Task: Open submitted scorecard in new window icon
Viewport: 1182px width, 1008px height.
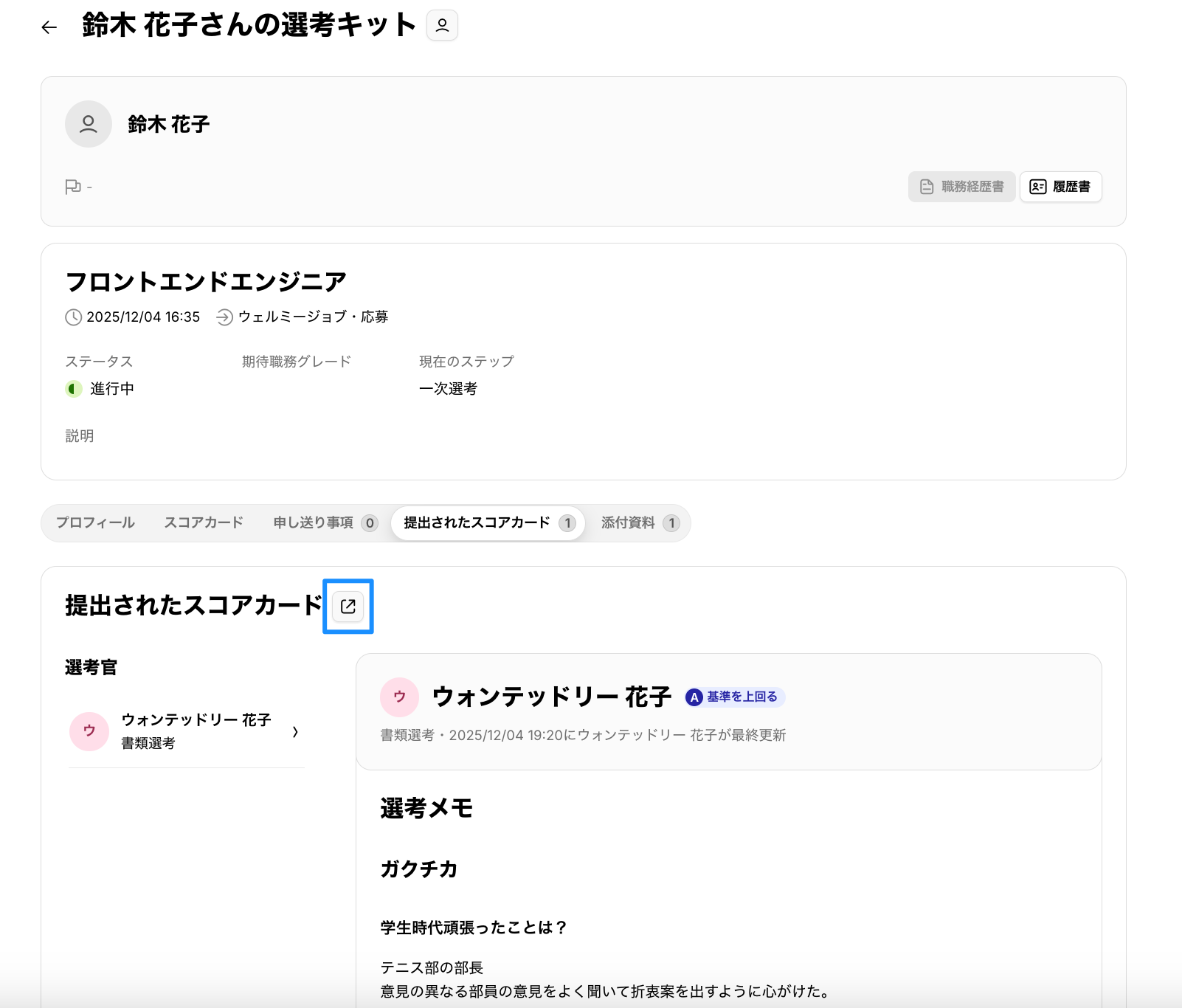Action: point(348,607)
